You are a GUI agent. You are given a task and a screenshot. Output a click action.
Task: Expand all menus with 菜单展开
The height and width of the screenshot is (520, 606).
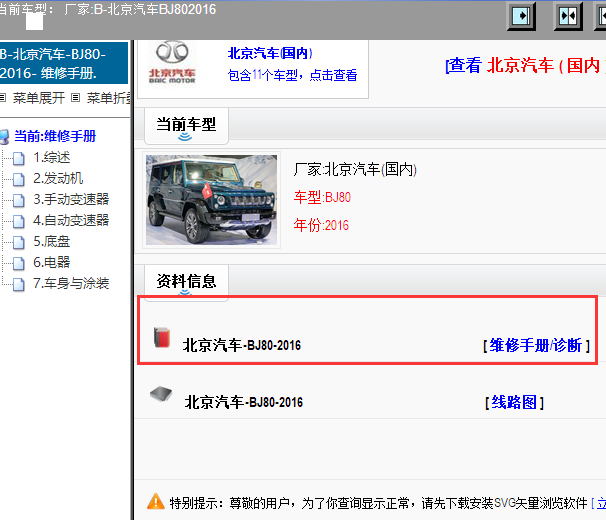pyautogui.click(x=39, y=98)
